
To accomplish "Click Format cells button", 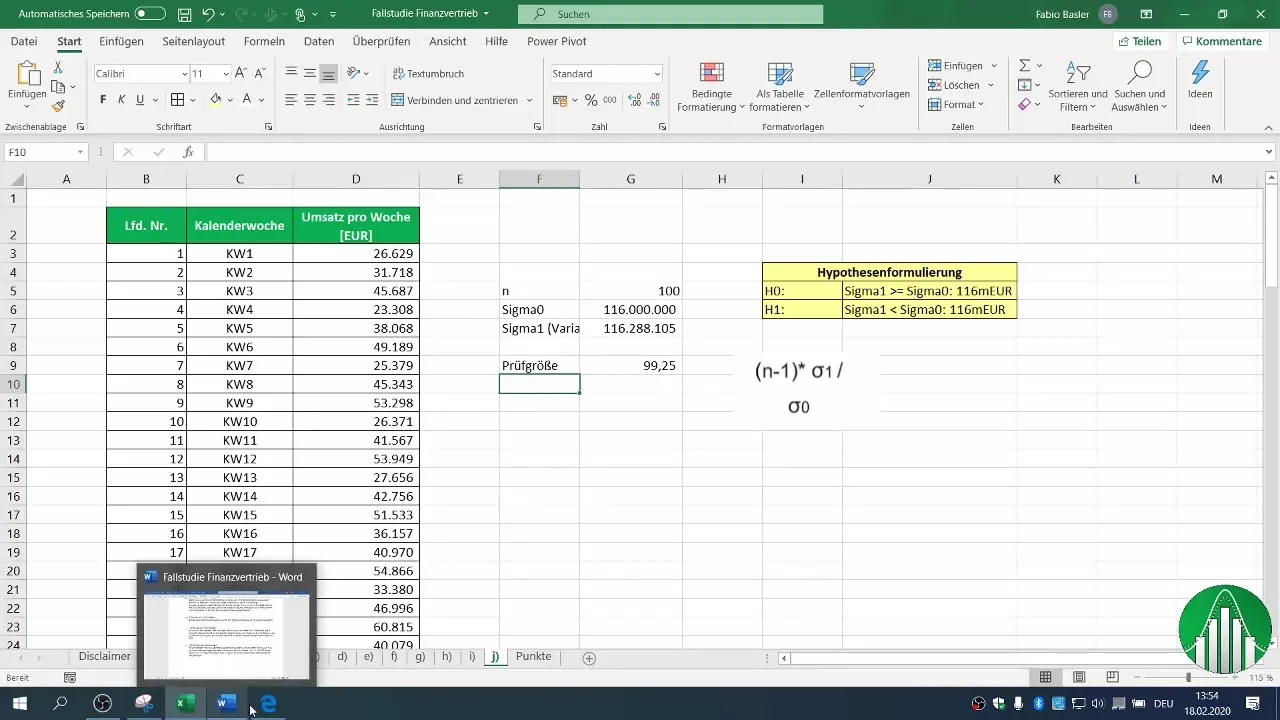I will click(x=956, y=104).
